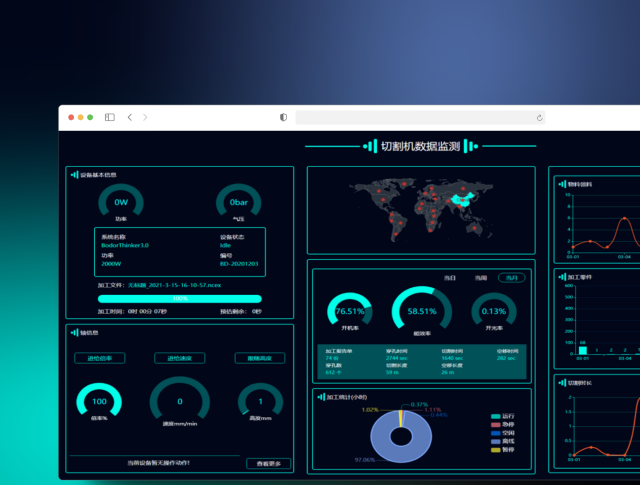
Task: Click the 97.06% pie chart label
Action: pos(365,460)
